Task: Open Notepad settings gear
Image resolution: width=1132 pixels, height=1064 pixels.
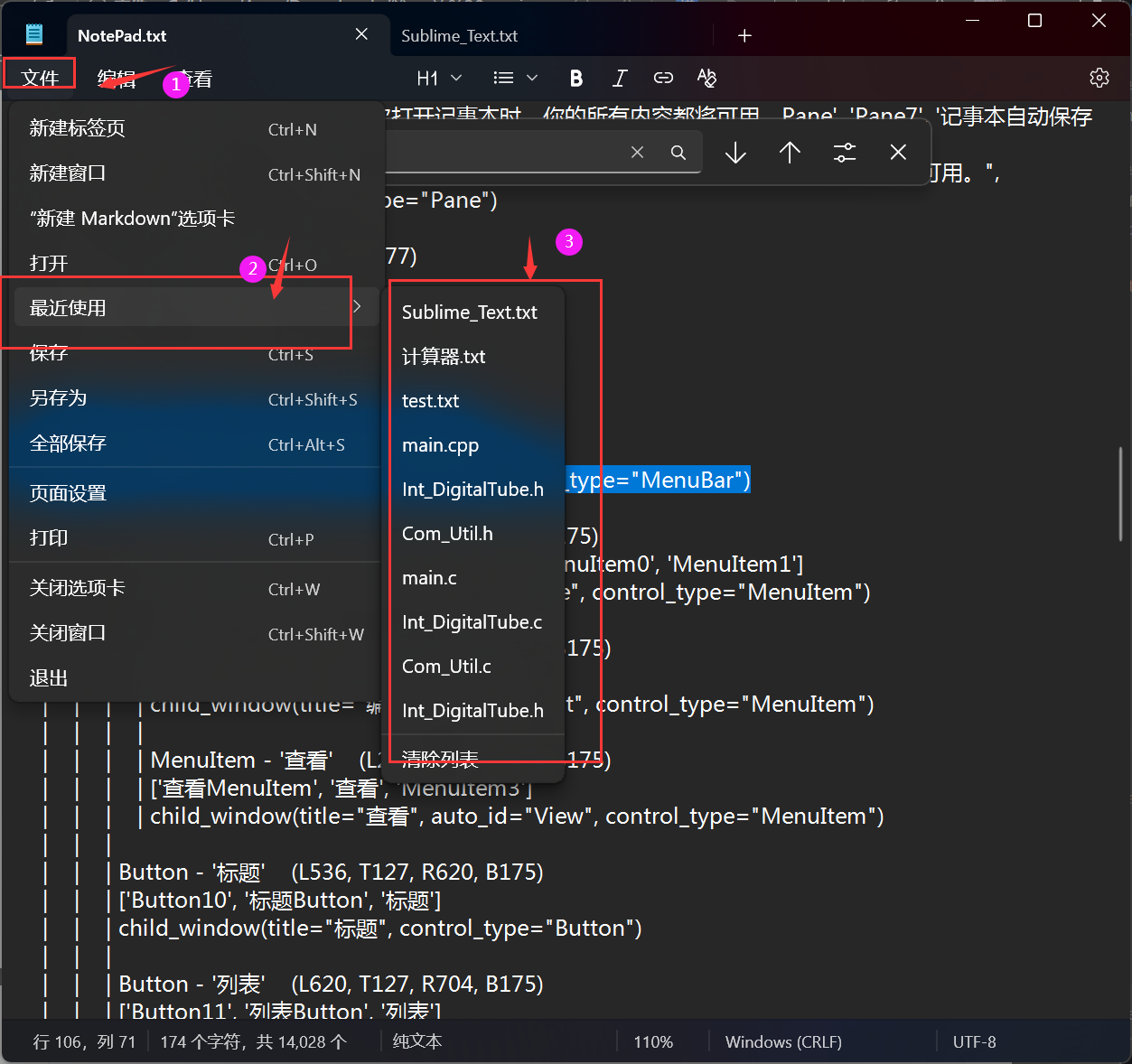Action: coord(1099,78)
